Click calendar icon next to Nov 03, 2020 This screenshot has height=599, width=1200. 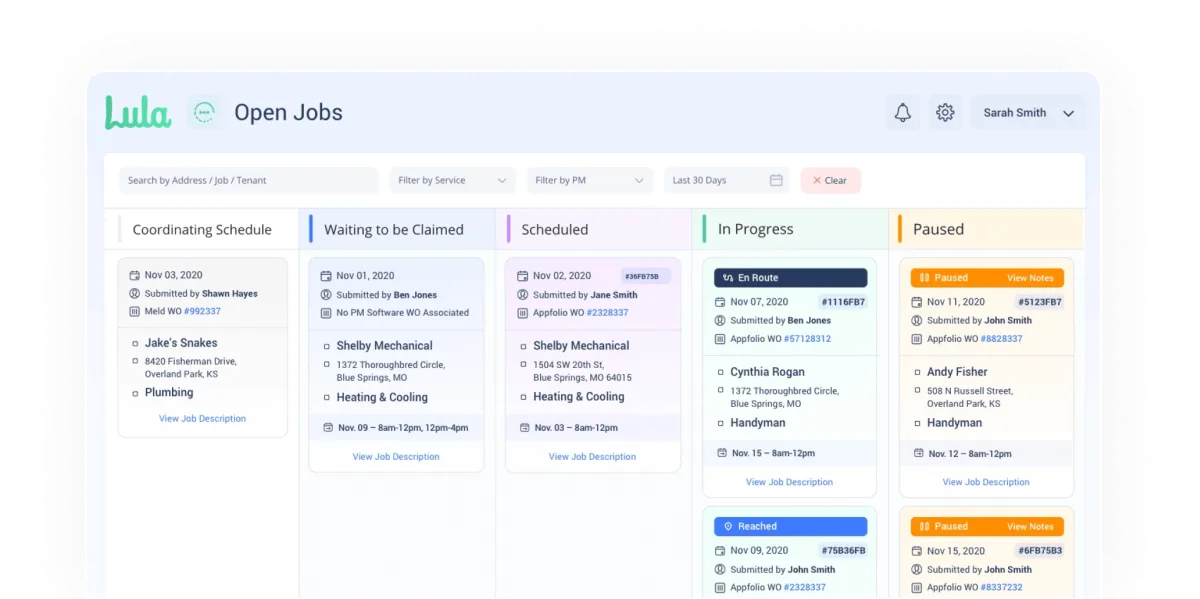tap(134, 275)
